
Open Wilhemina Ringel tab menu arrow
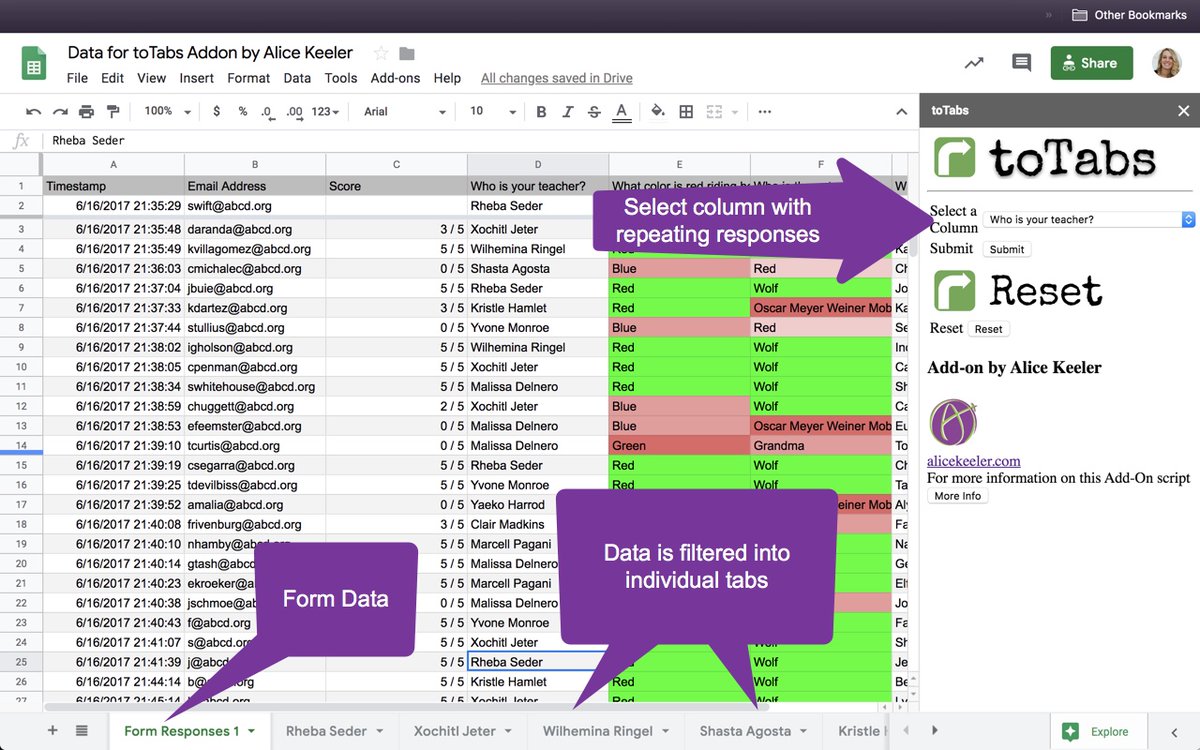point(666,731)
